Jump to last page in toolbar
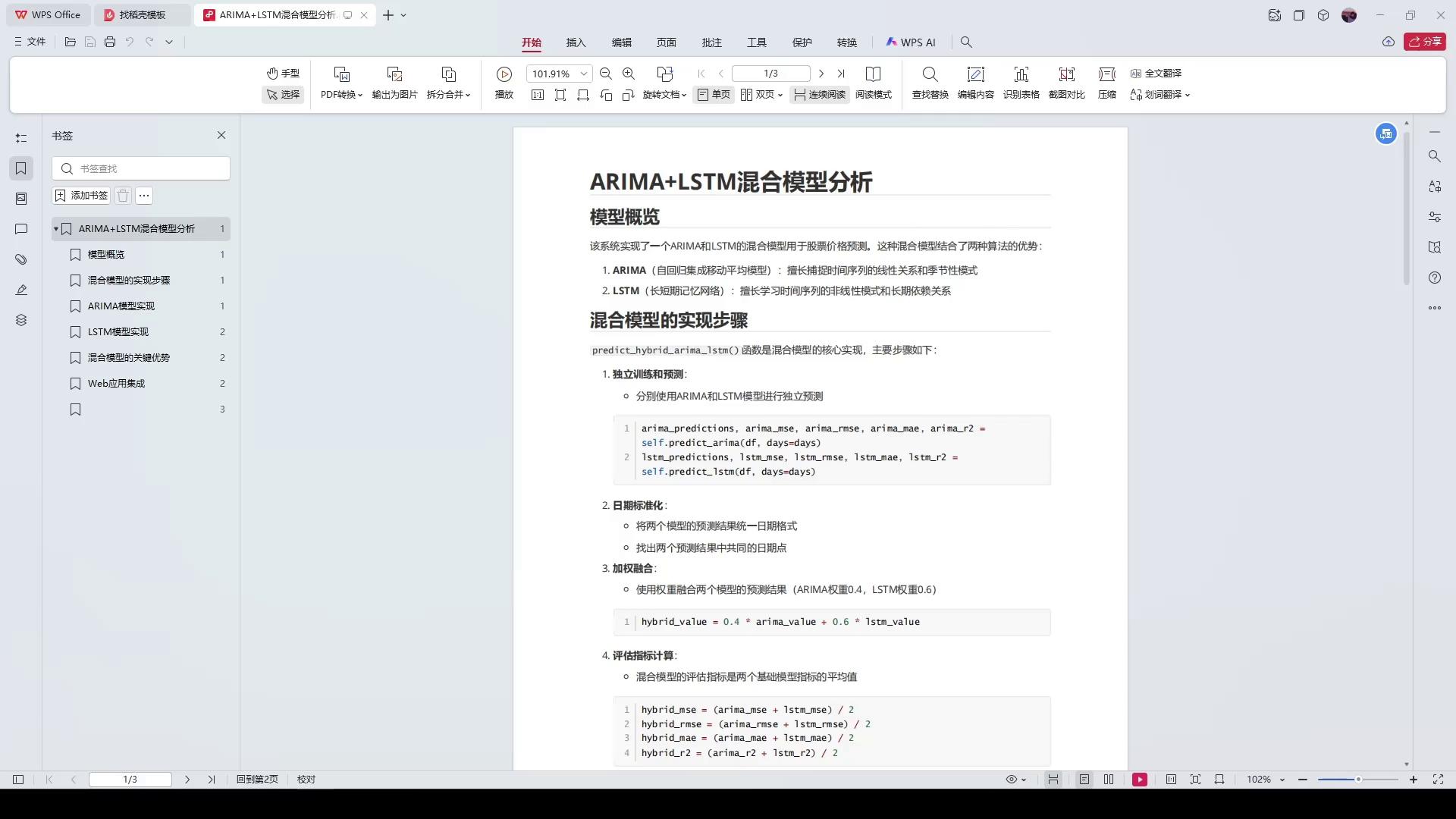The image size is (1456, 819). (x=841, y=74)
